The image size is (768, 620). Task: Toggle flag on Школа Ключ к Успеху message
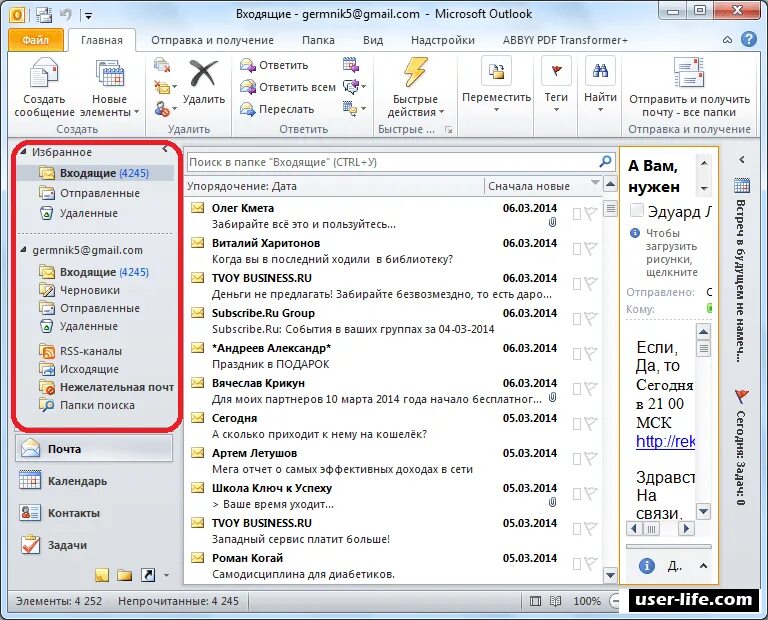[591, 494]
